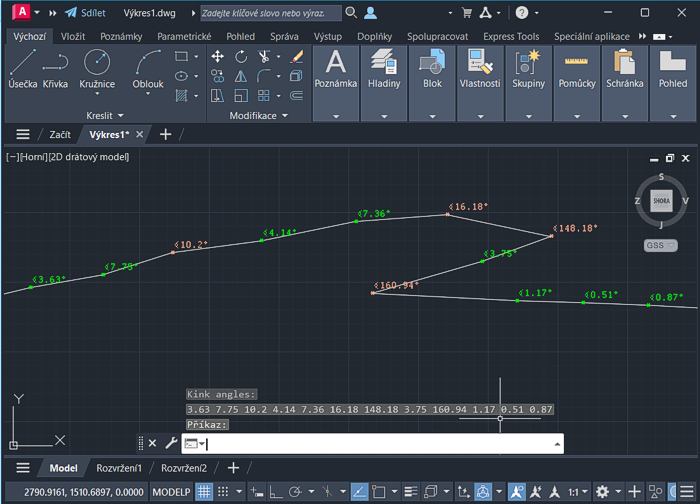Toggle the drawing grid display in status bar
Screen dimensions: 700x504
(x=204, y=492)
